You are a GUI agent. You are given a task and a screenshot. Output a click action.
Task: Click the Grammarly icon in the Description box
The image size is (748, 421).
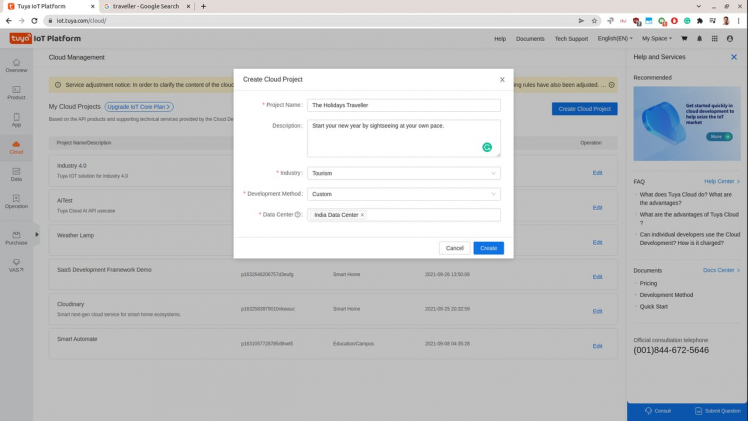(487, 147)
